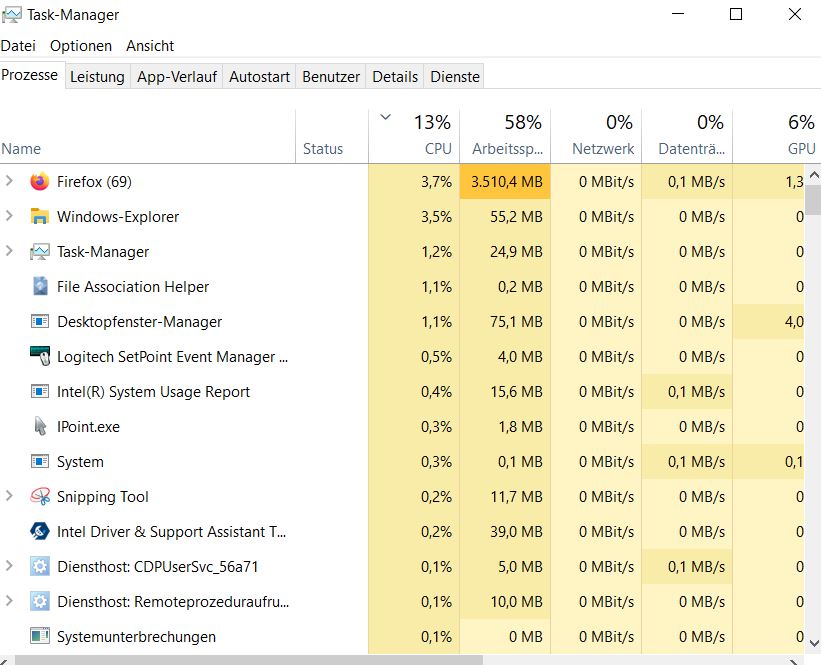Viewport: 821px width, 665px height.
Task: Open the Optionen menu
Action: coord(81,46)
